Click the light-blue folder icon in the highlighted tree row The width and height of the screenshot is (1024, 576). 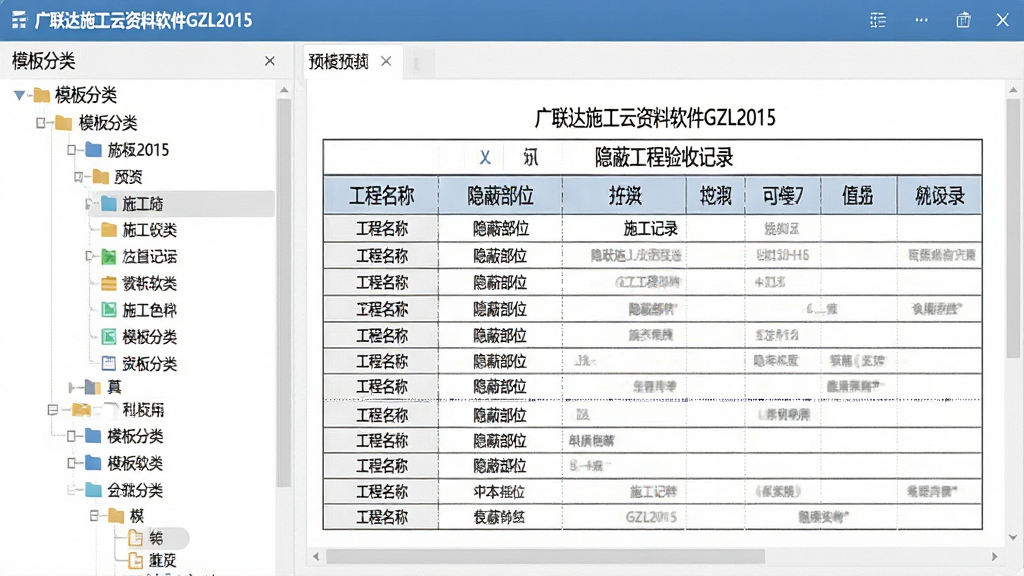(x=108, y=204)
